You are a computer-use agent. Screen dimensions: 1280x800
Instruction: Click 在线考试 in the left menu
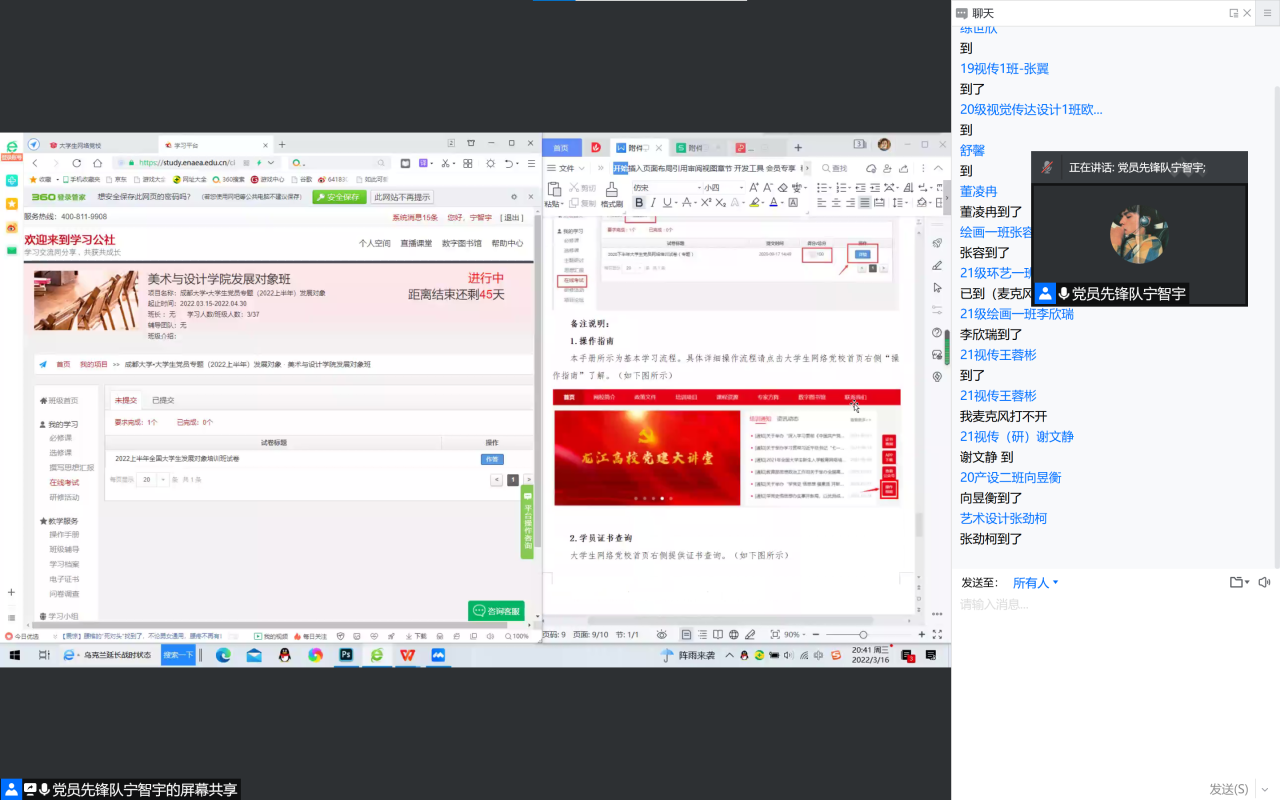[64, 482]
